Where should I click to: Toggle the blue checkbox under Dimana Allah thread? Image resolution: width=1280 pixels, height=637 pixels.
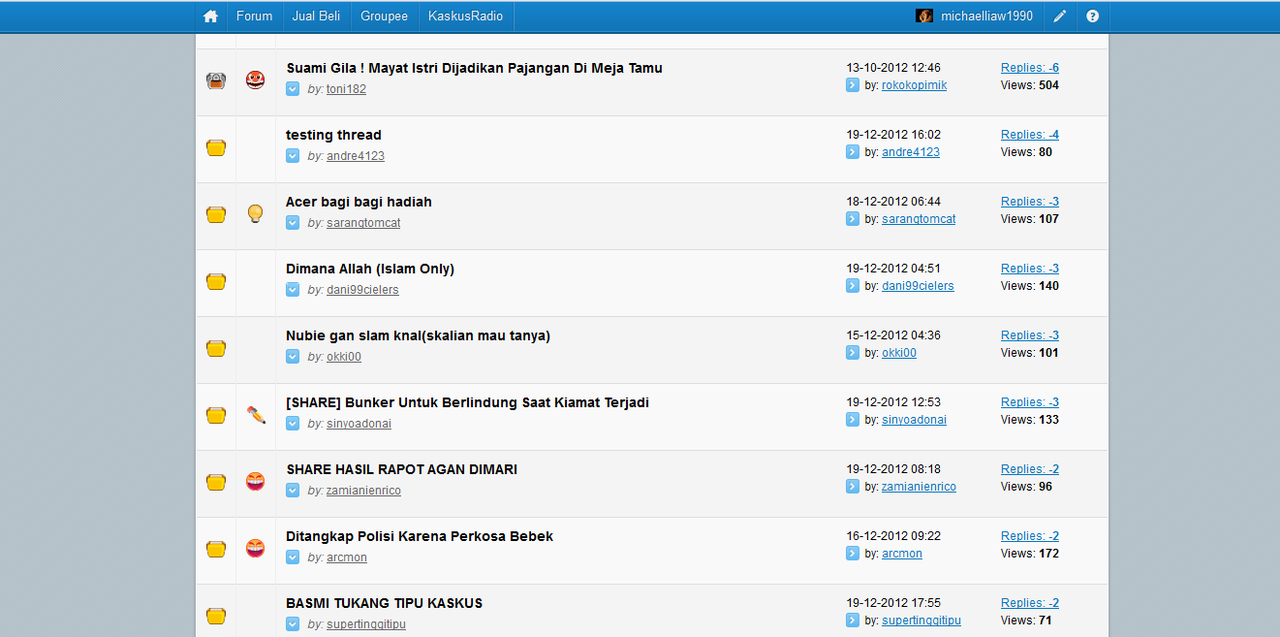pos(292,289)
